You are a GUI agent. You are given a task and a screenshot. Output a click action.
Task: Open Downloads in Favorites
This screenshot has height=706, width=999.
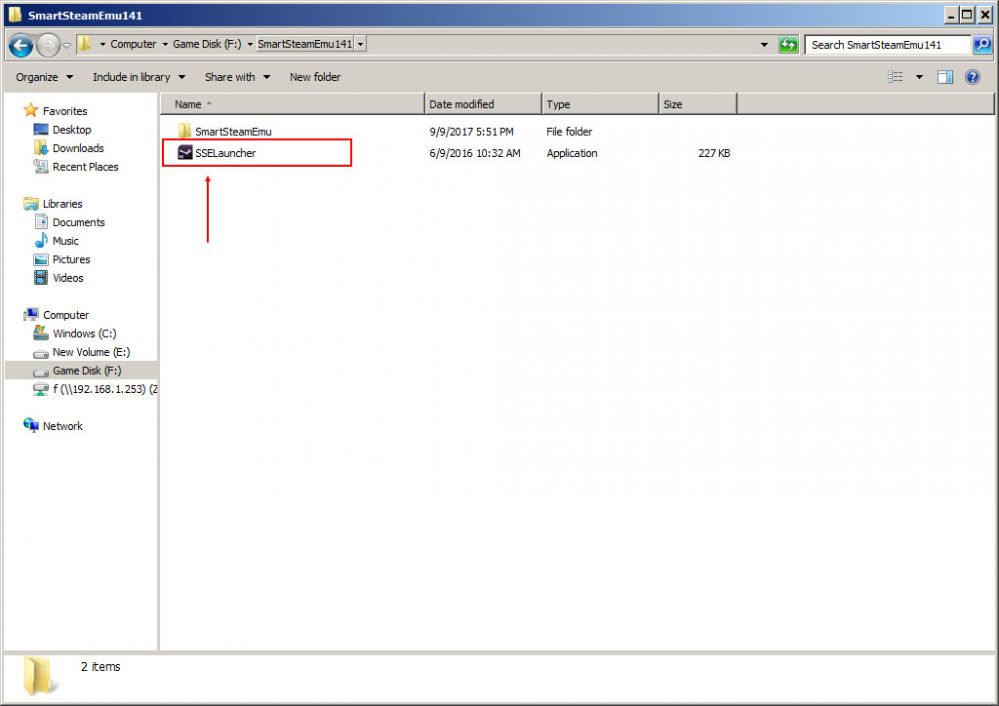point(78,148)
